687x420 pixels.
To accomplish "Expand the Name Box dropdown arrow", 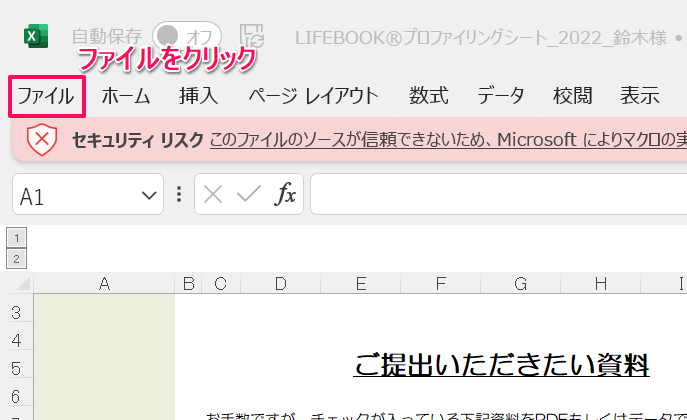I will [149, 195].
